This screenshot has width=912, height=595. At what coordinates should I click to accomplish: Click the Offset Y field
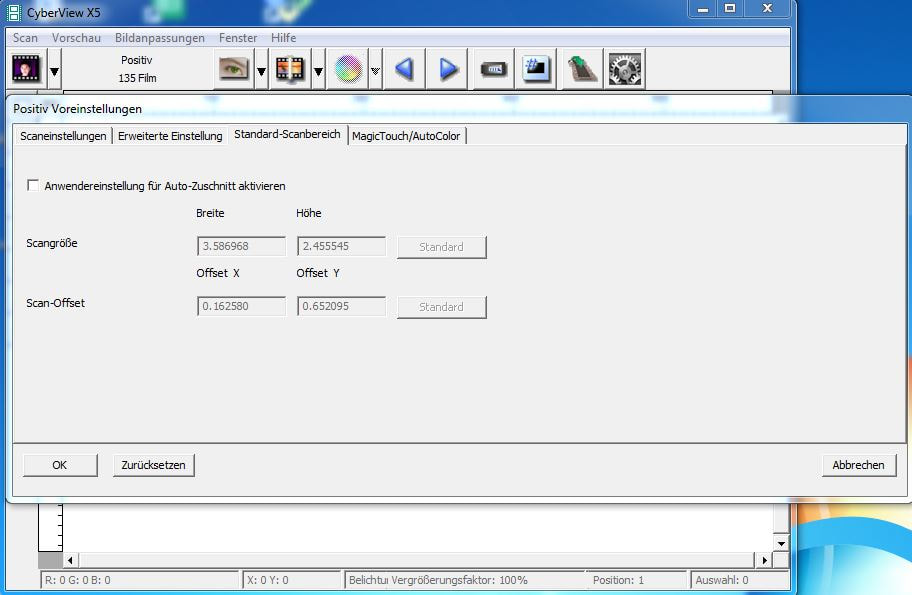[341, 306]
